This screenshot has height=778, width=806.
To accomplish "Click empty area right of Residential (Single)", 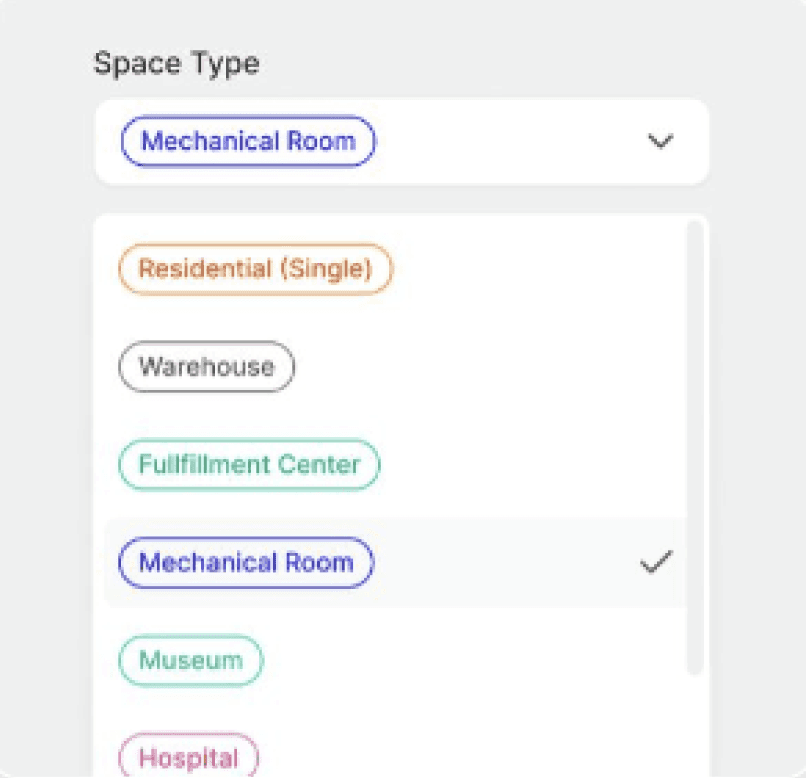I will coord(530,269).
